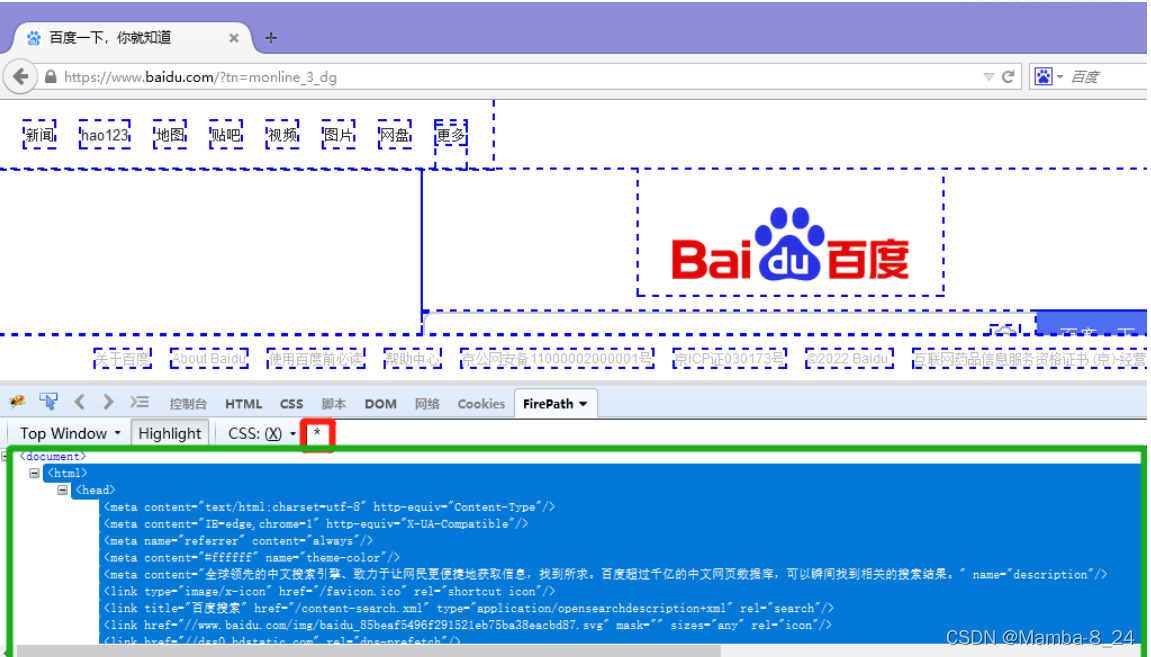Screen dimensions: 1151x657
Task: Click the 帮助中心 footer link
Action: (x=413, y=358)
